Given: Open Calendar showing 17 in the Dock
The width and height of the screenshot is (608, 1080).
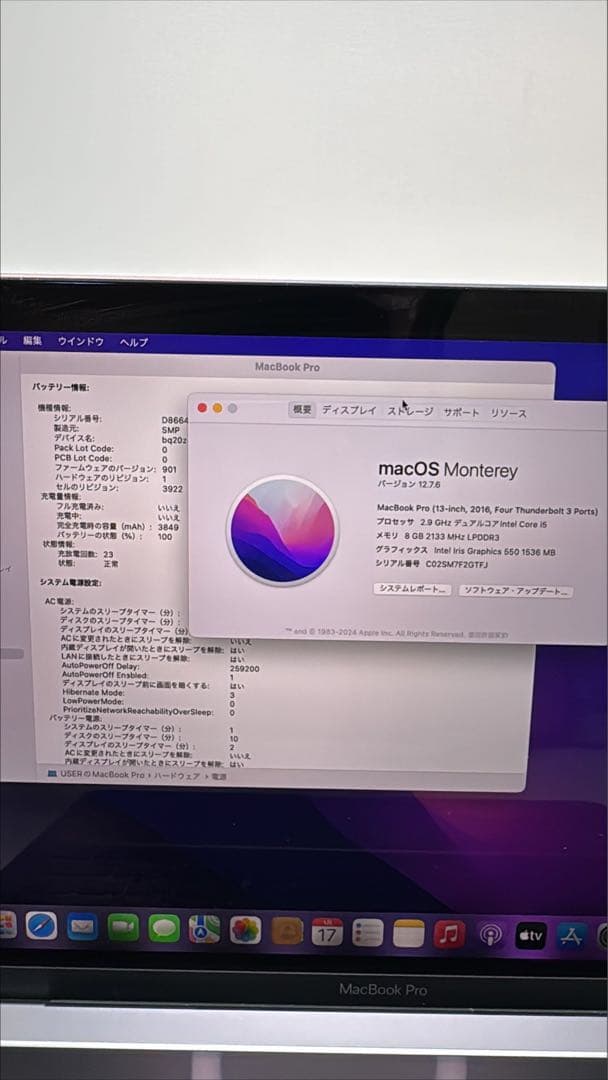Looking at the screenshot, I should click(327, 932).
